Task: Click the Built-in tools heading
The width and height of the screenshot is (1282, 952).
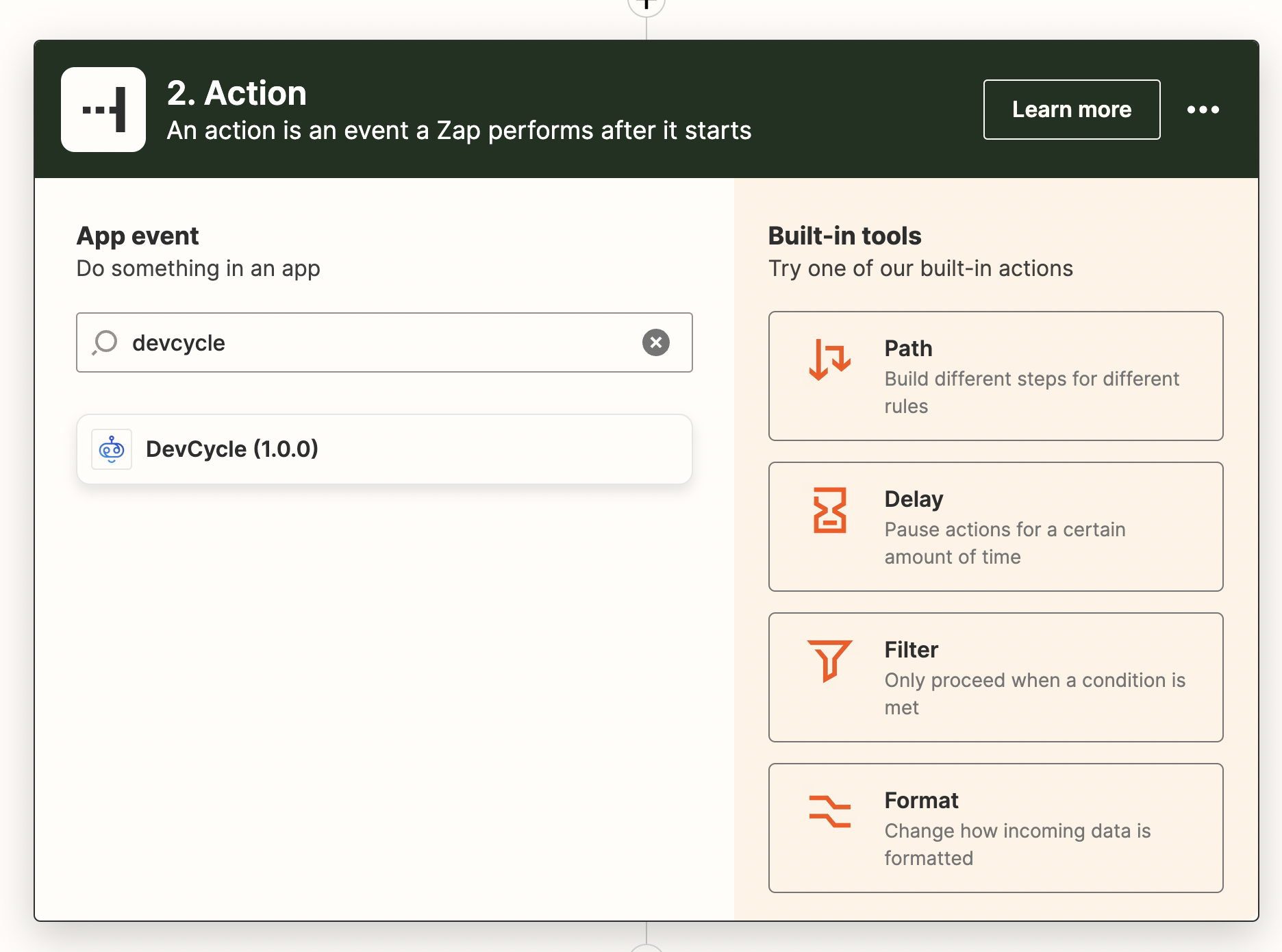Action: click(844, 235)
